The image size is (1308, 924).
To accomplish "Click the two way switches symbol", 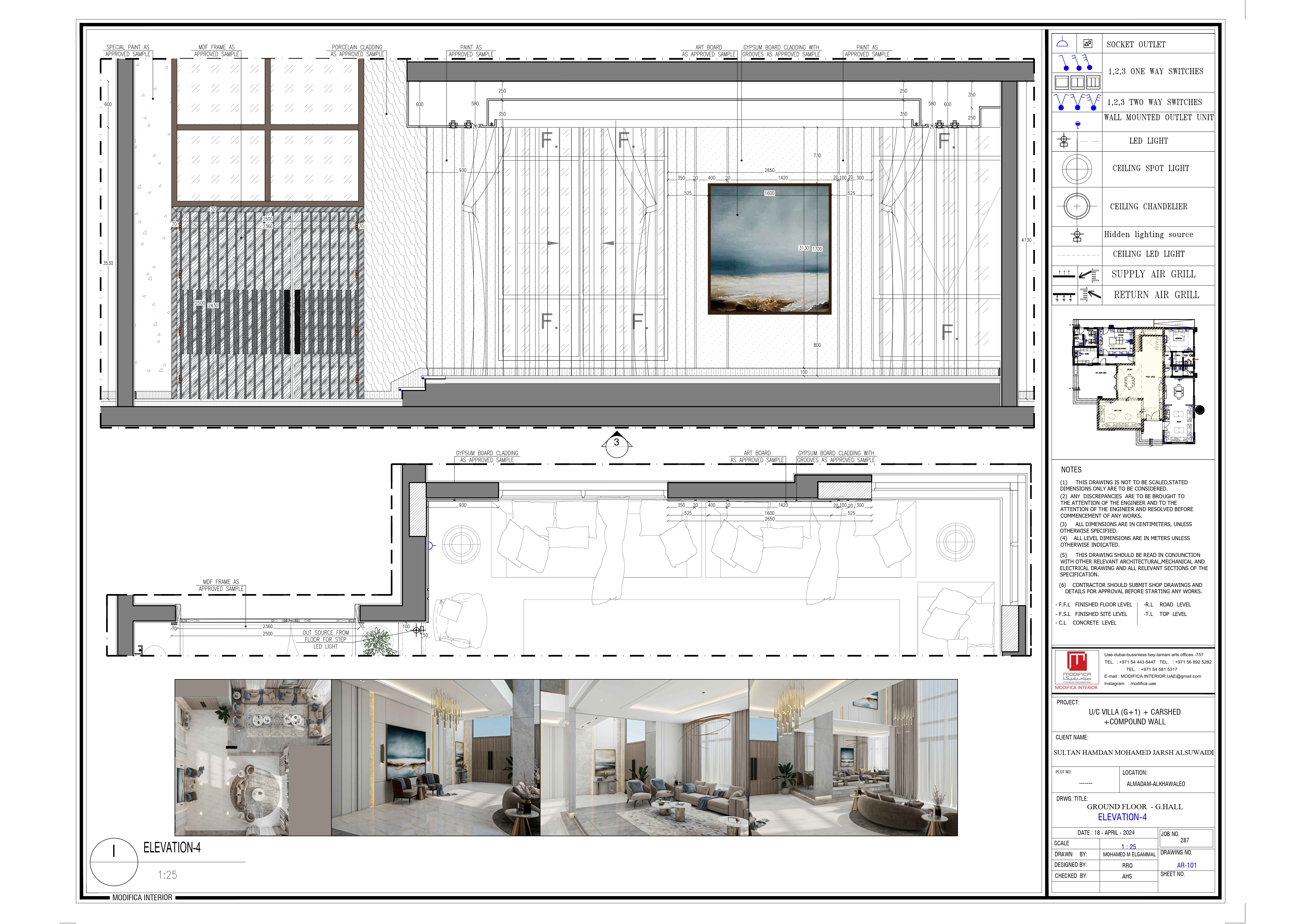I will pyautogui.click(x=1077, y=102).
